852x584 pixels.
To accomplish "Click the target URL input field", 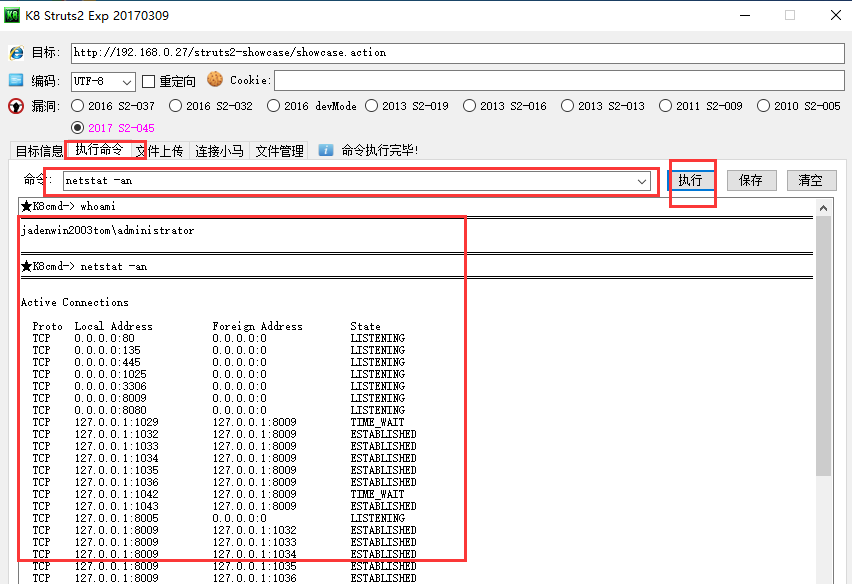I will pyautogui.click(x=458, y=53).
